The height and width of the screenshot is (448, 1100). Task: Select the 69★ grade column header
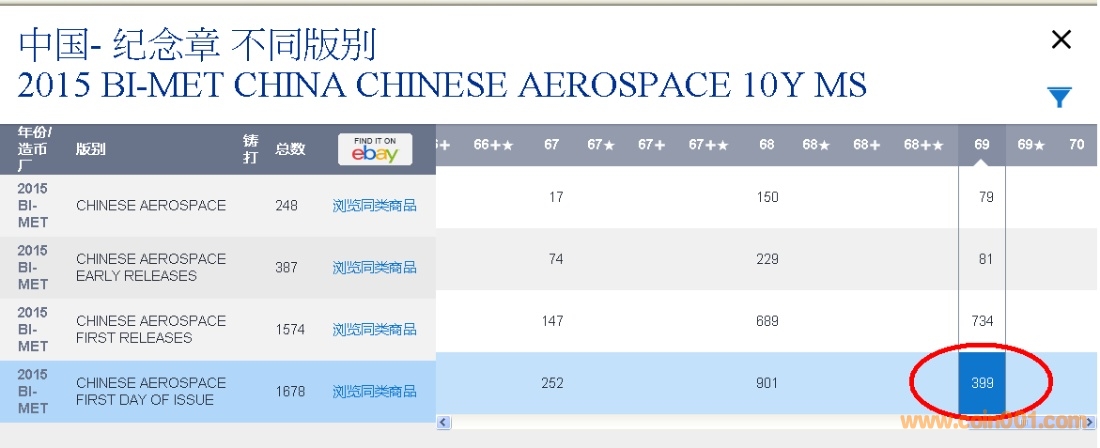[1031, 145]
